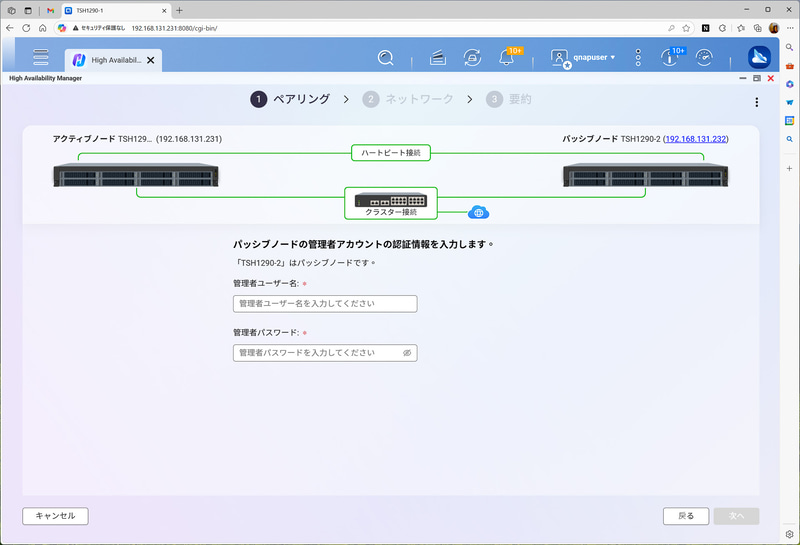Maximize the High Availability Manager window

click(757, 78)
